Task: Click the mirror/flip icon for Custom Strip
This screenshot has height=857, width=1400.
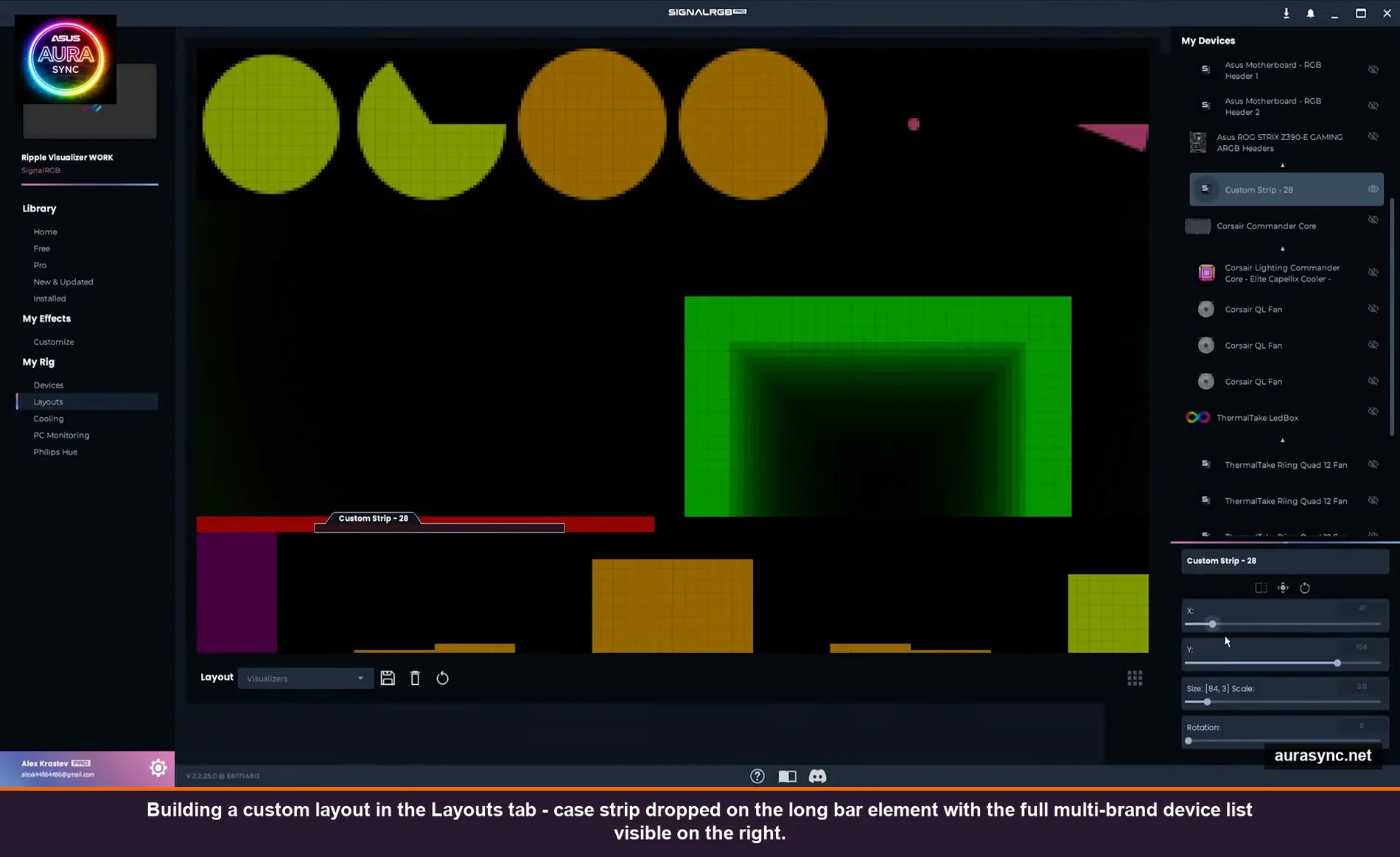Action: (x=1260, y=587)
